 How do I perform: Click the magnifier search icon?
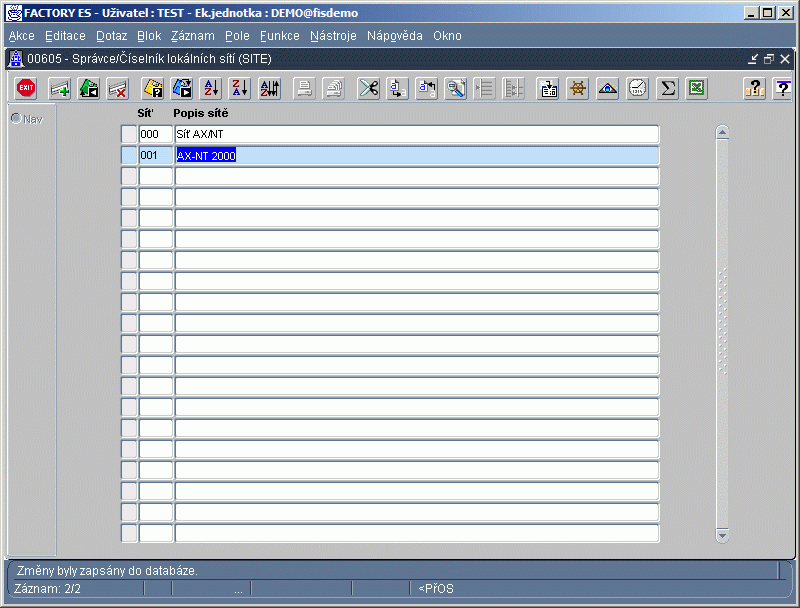[456, 89]
